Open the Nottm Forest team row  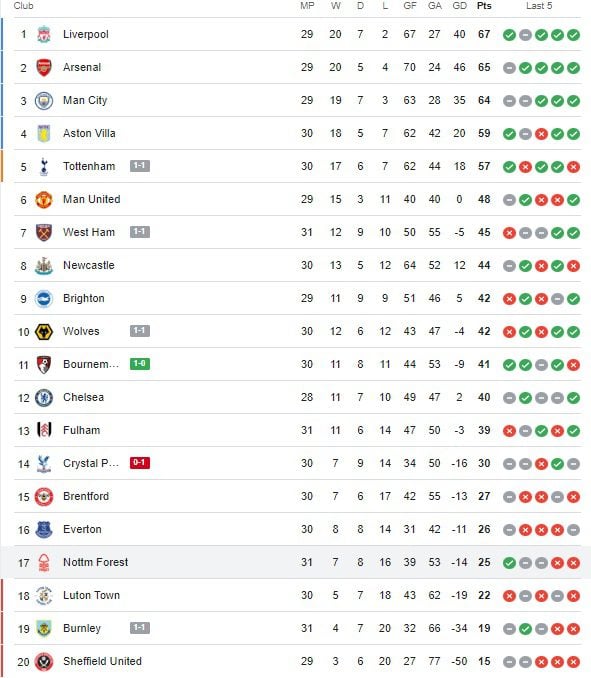295,562
